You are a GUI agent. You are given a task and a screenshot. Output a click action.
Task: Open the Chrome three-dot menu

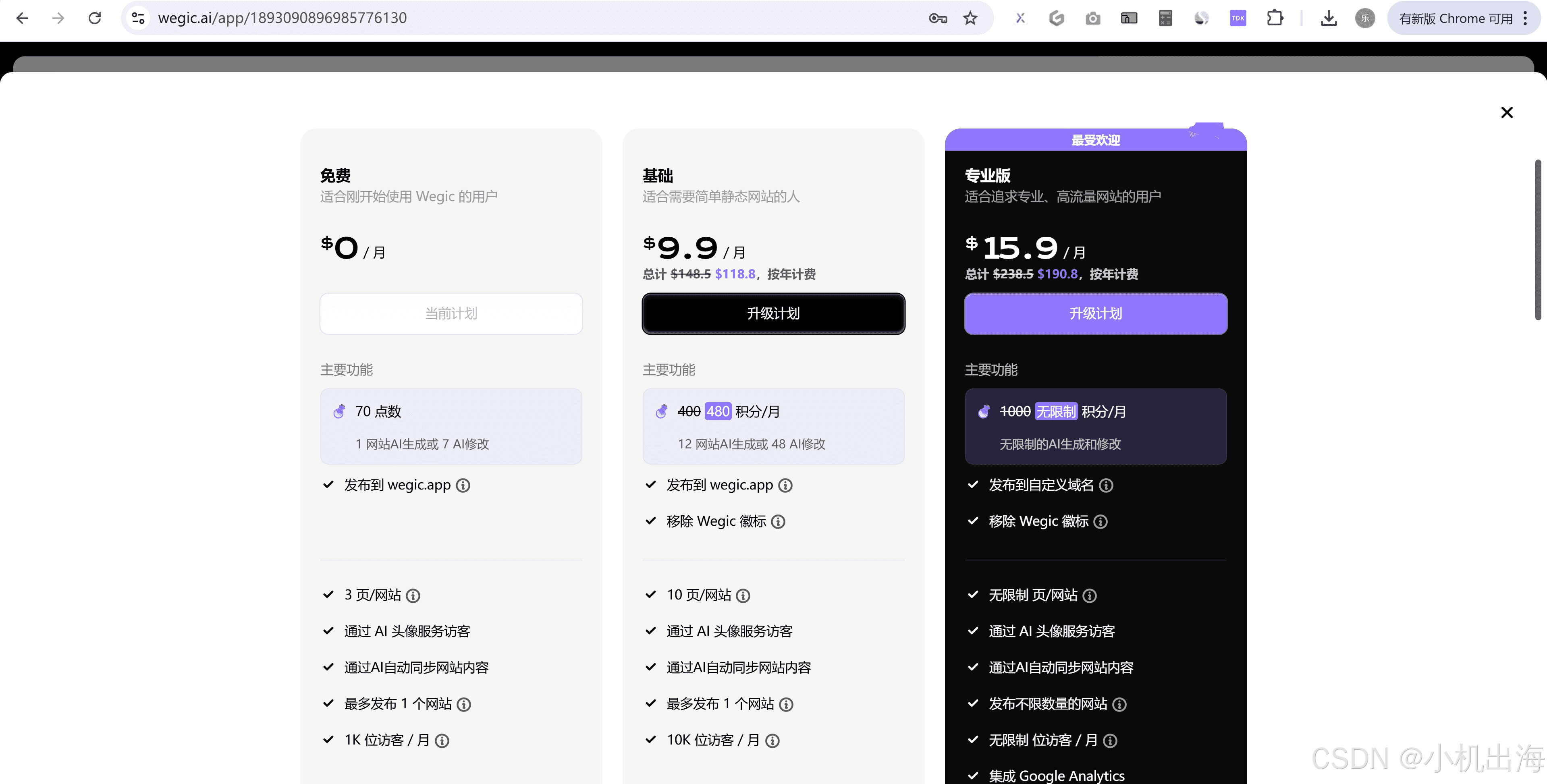tap(1526, 18)
